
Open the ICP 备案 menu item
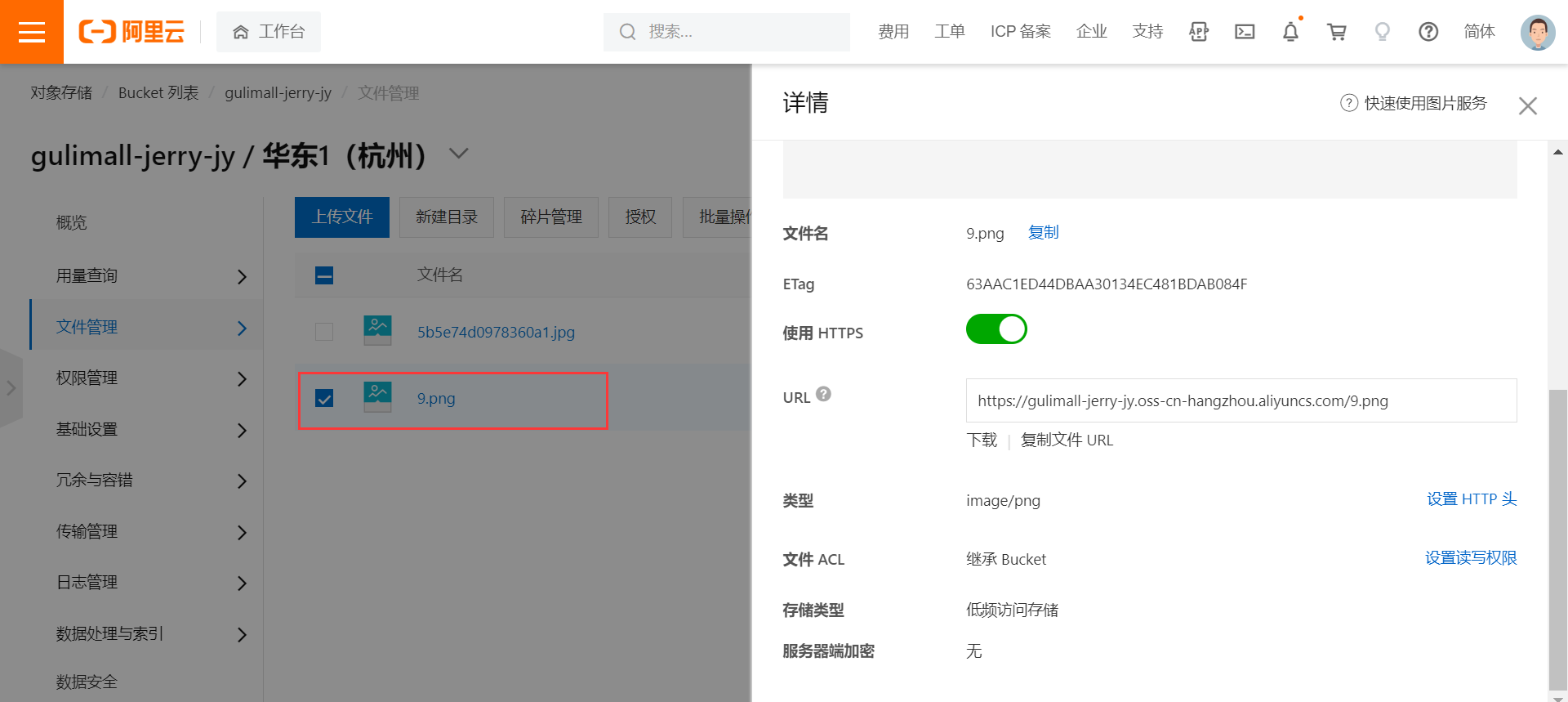click(1020, 32)
